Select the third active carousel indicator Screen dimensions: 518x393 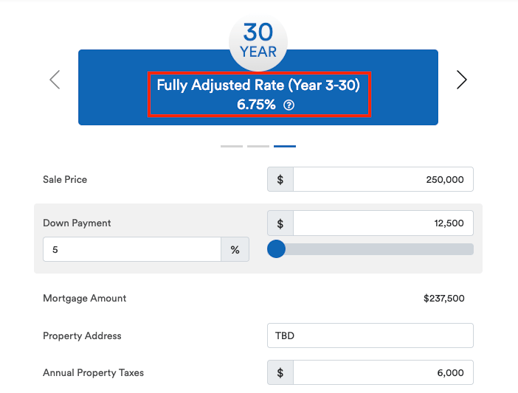coord(285,146)
